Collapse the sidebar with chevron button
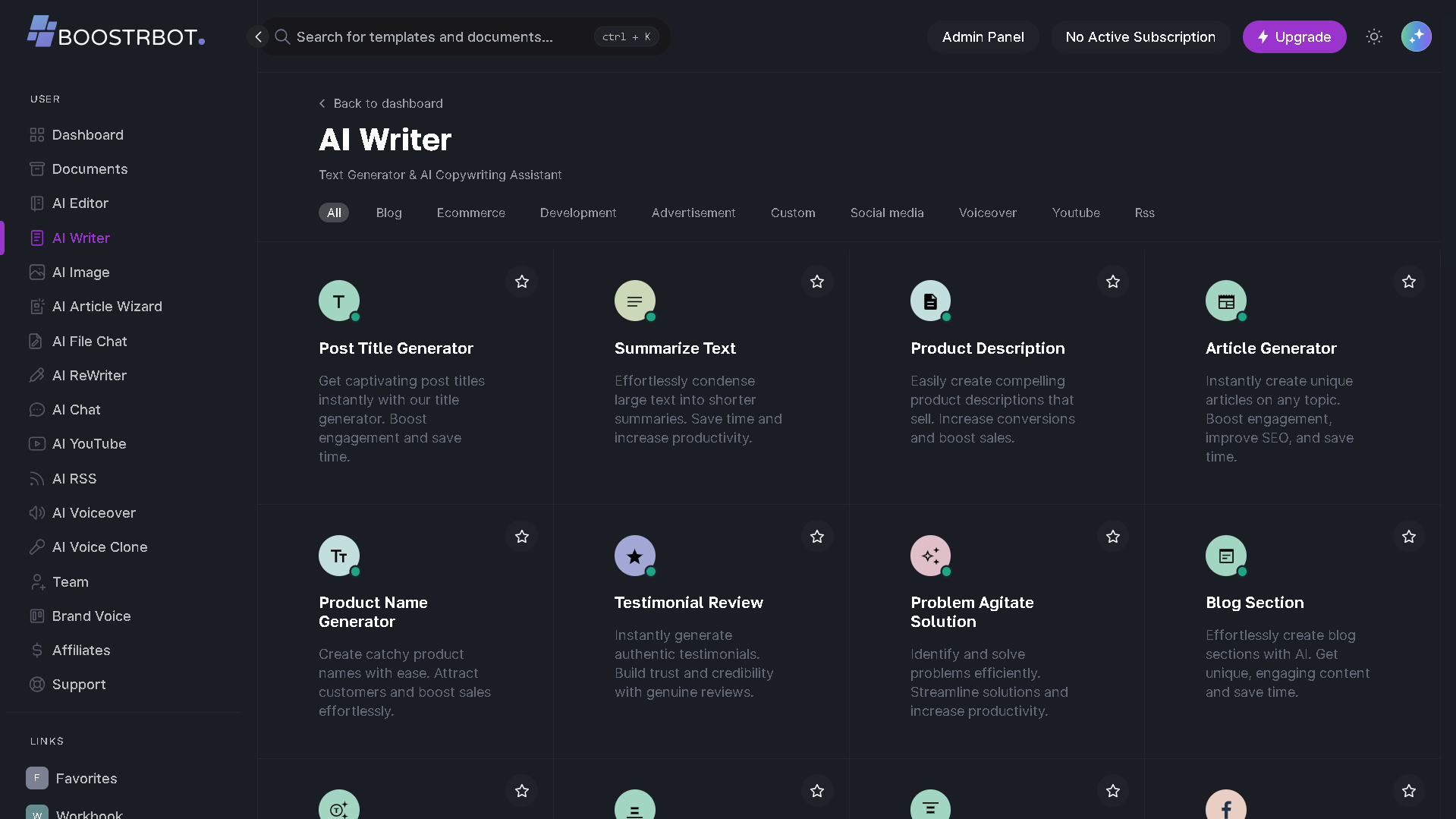1456x819 pixels. (x=258, y=36)
